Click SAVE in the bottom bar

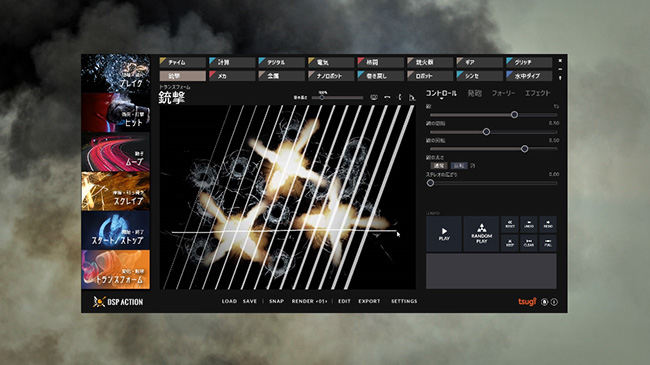tap(250, 302)
